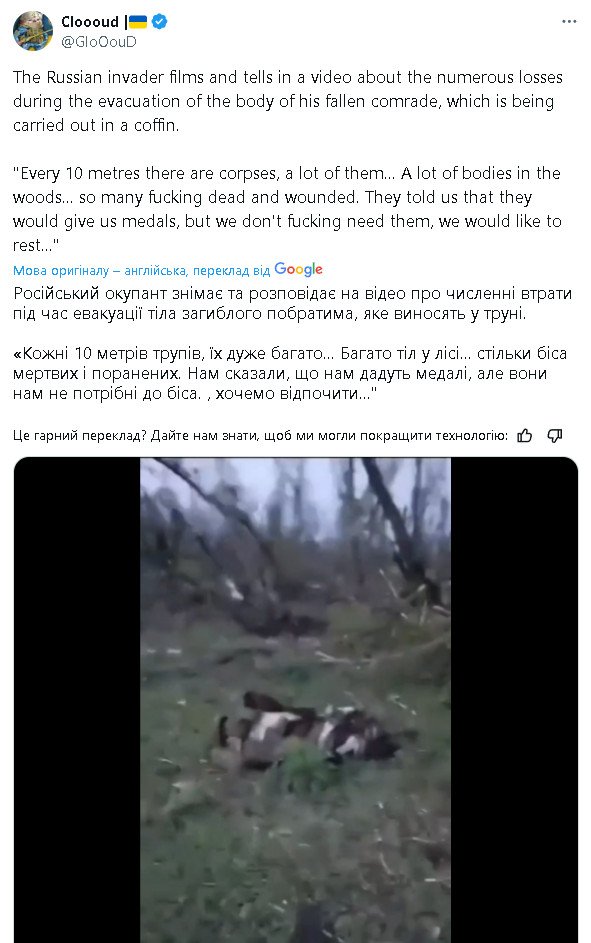Open the Cloooud profile avatar
This screenshot has height=943, width=591.
(32, 31)
